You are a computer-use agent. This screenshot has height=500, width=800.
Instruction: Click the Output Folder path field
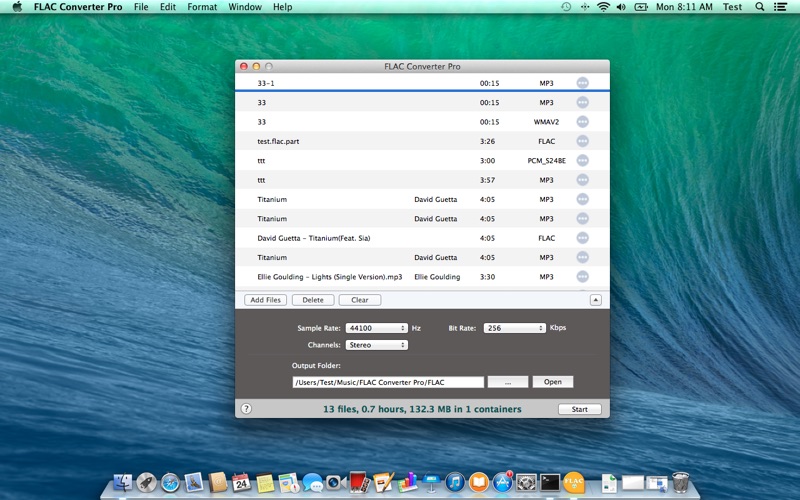[388, 382]
